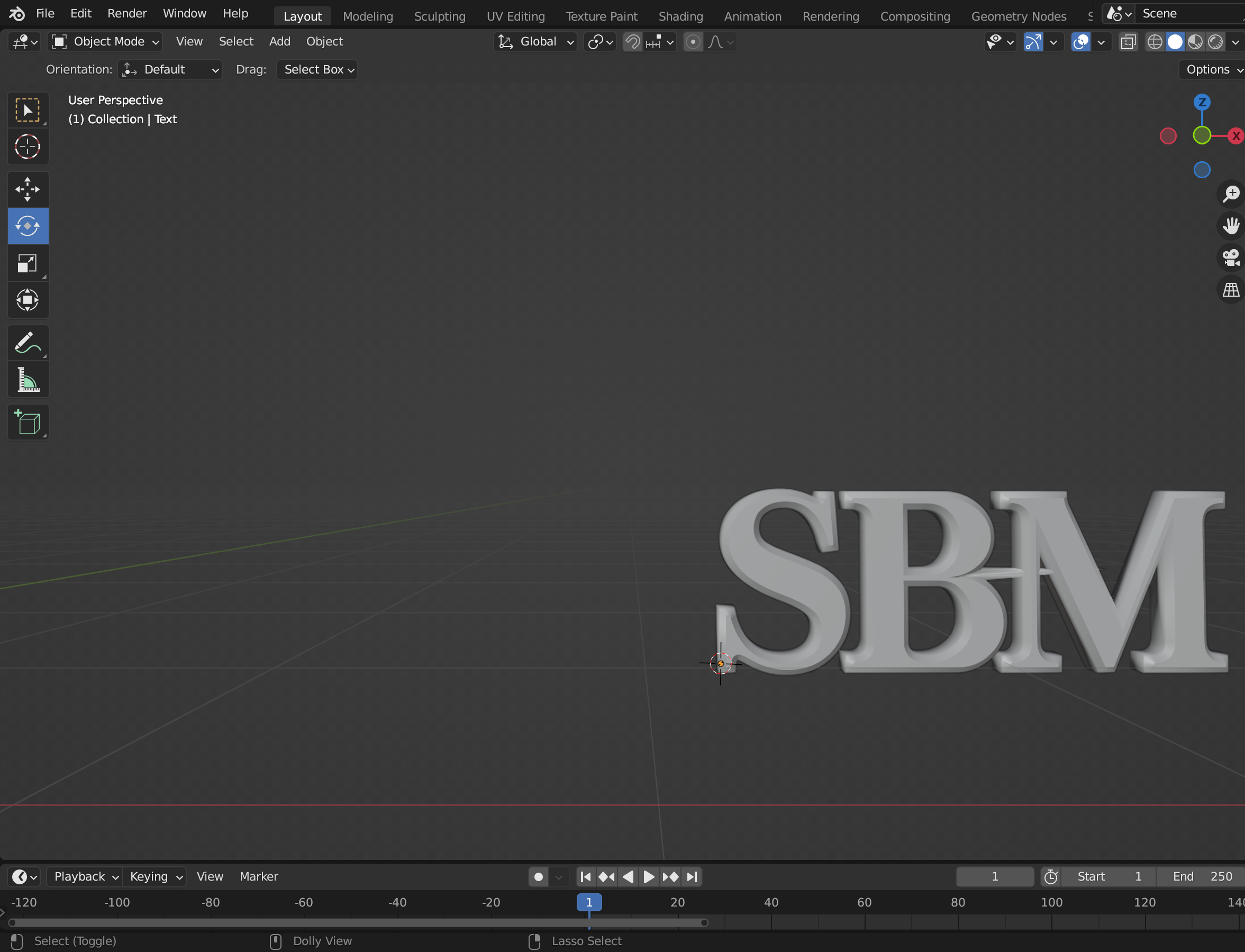This screenshot has width=1245, height=952.
Task: Toggle auto keying record button
Action: pyautogui.click(x=538, y=877)
